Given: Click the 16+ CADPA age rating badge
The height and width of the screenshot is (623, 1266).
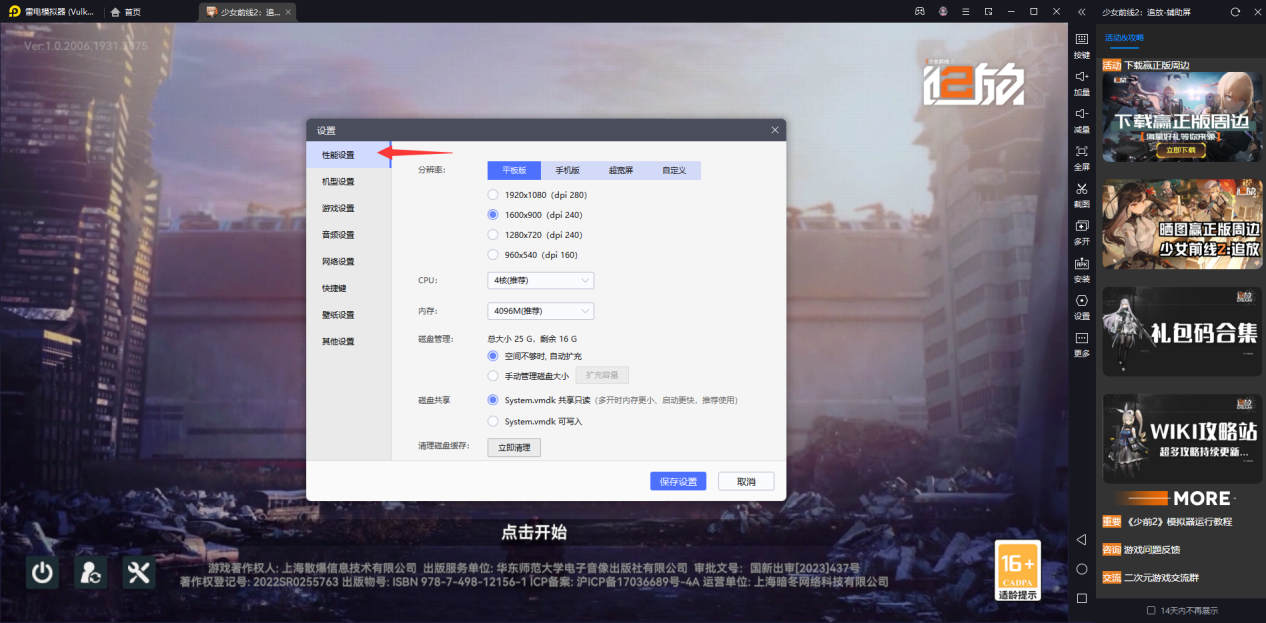Looking at the screenshot, I should (x=1017, y=571).
